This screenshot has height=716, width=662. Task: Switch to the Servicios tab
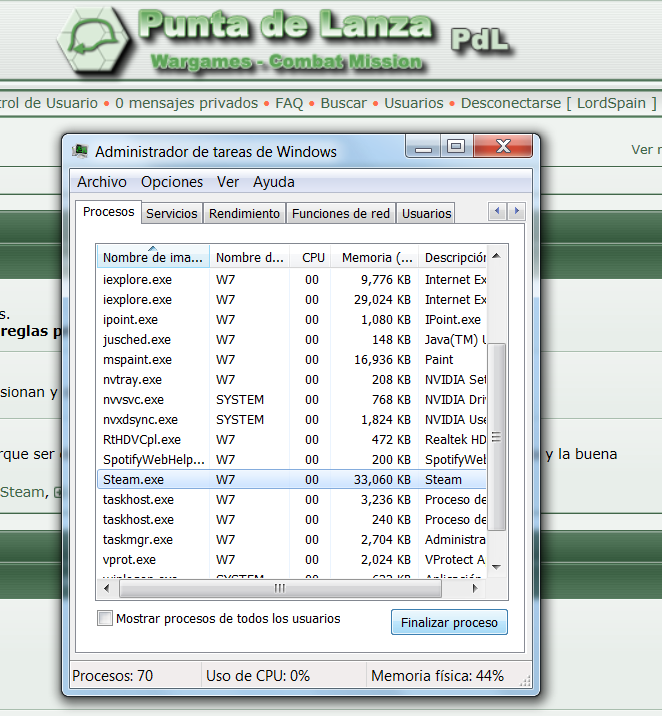(x=172, y=213)
